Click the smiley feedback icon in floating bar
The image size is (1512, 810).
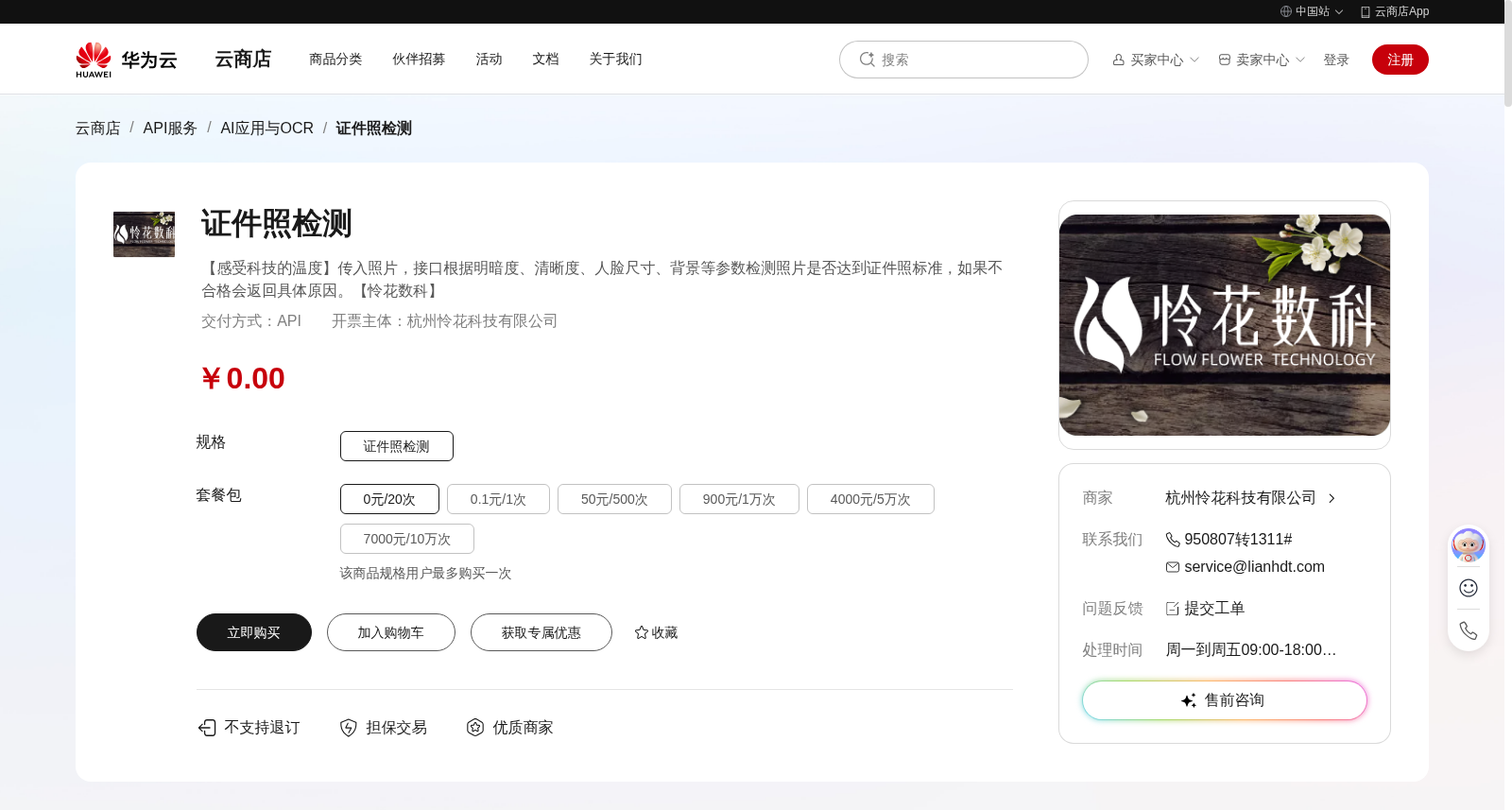pyautogui.click(x=1469, y=588)
